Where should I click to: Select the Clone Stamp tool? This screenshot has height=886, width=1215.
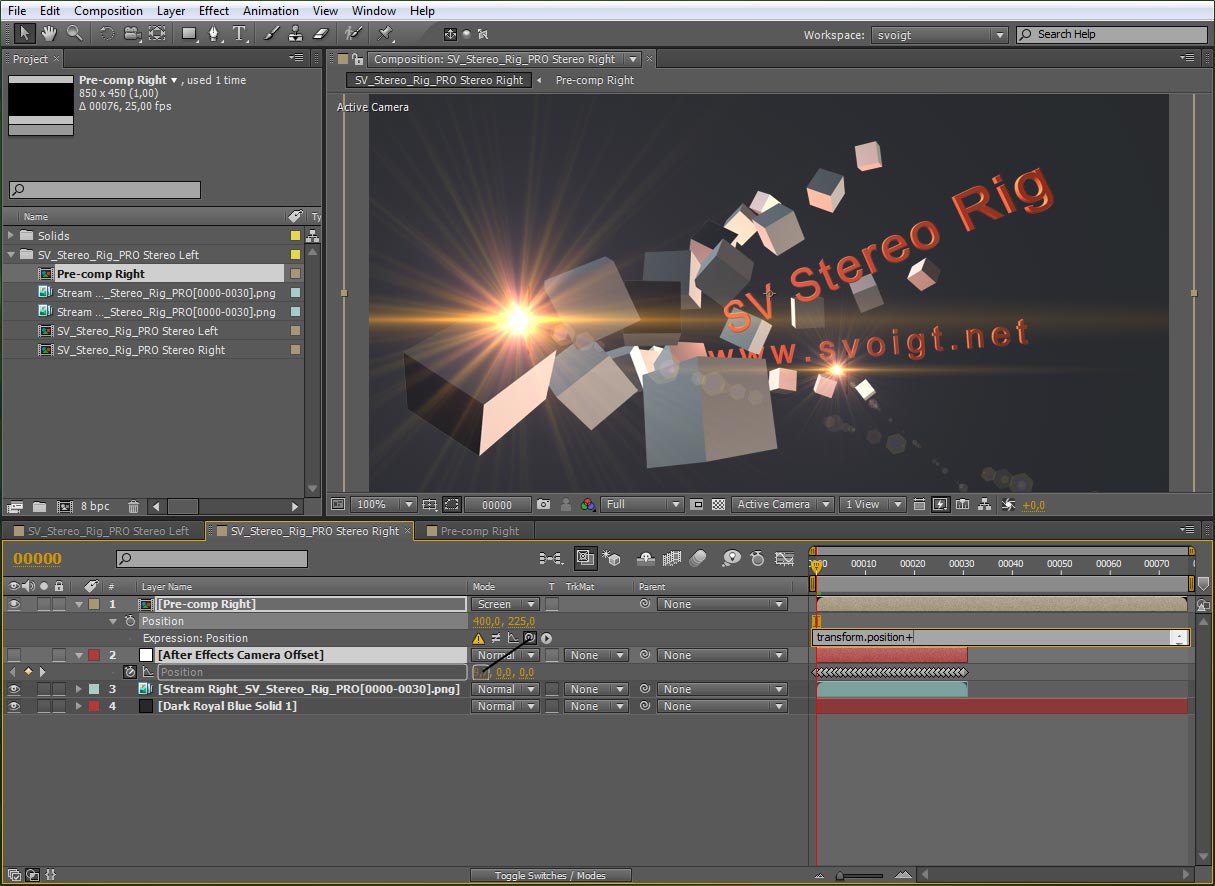click(296, 34)
